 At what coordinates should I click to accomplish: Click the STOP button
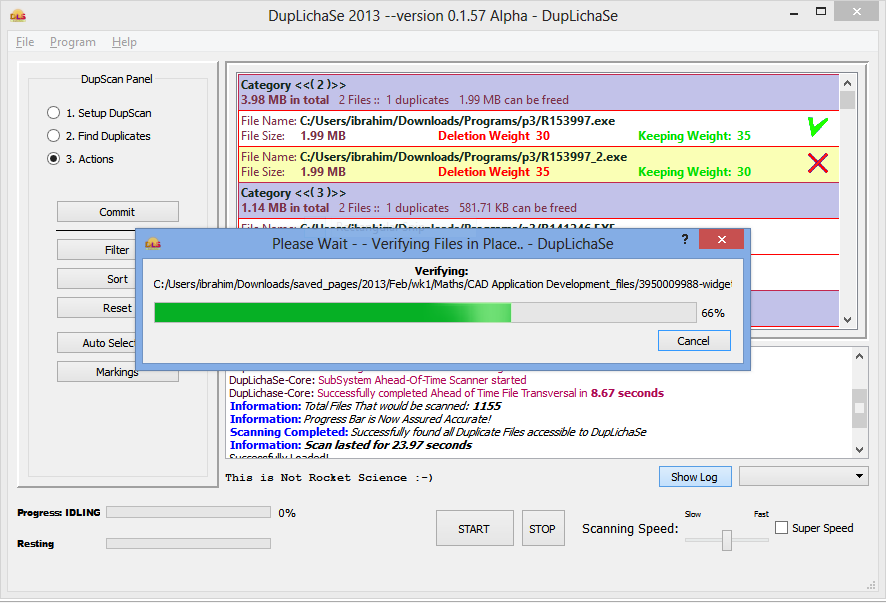pos(543,528)
